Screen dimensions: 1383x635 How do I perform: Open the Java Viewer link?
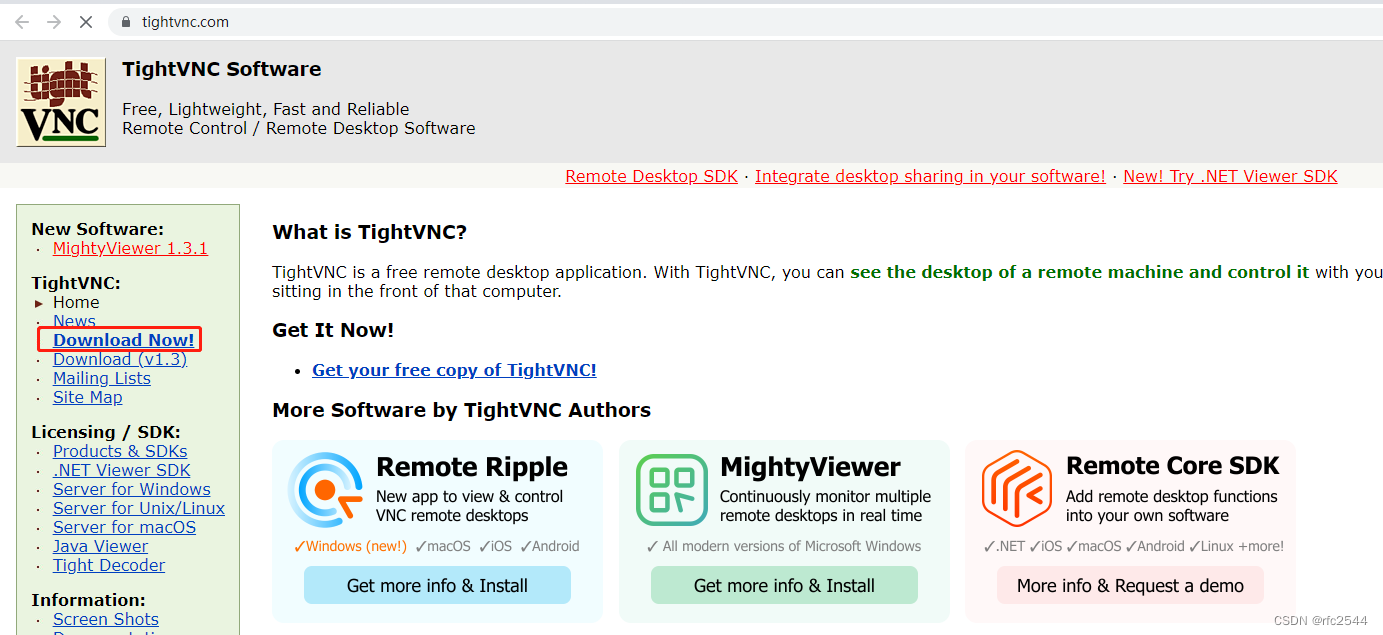[100, 546]
